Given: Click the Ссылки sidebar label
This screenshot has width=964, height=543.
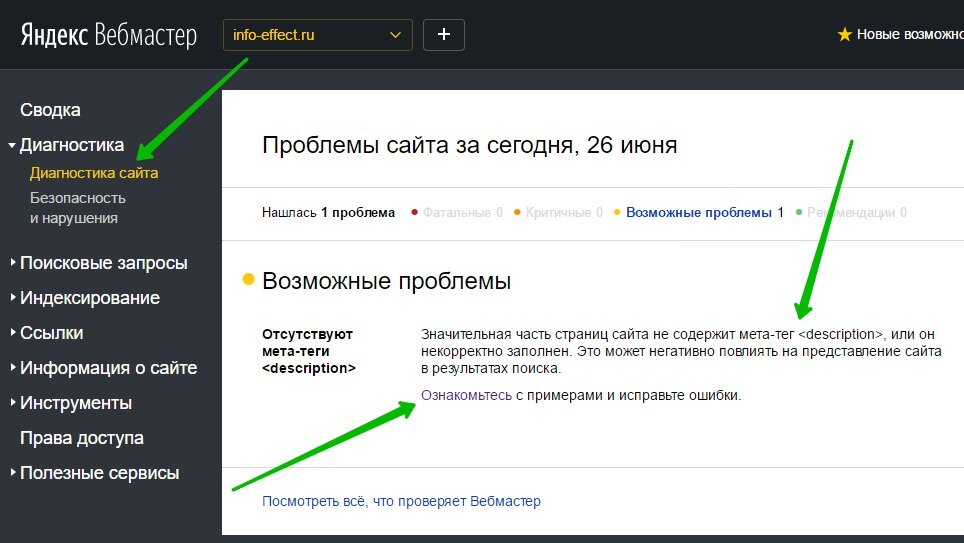Looking at the screenshot, I should click(x=52, y=333).
